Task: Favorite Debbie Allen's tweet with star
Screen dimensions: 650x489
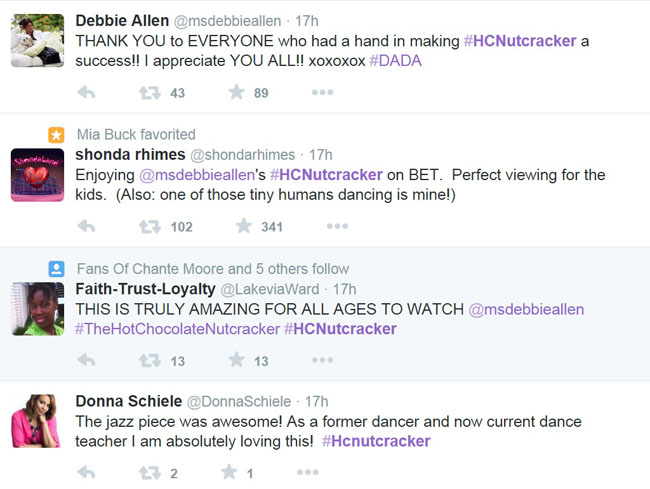Action: pyautogui.click(x=236, y=93)
